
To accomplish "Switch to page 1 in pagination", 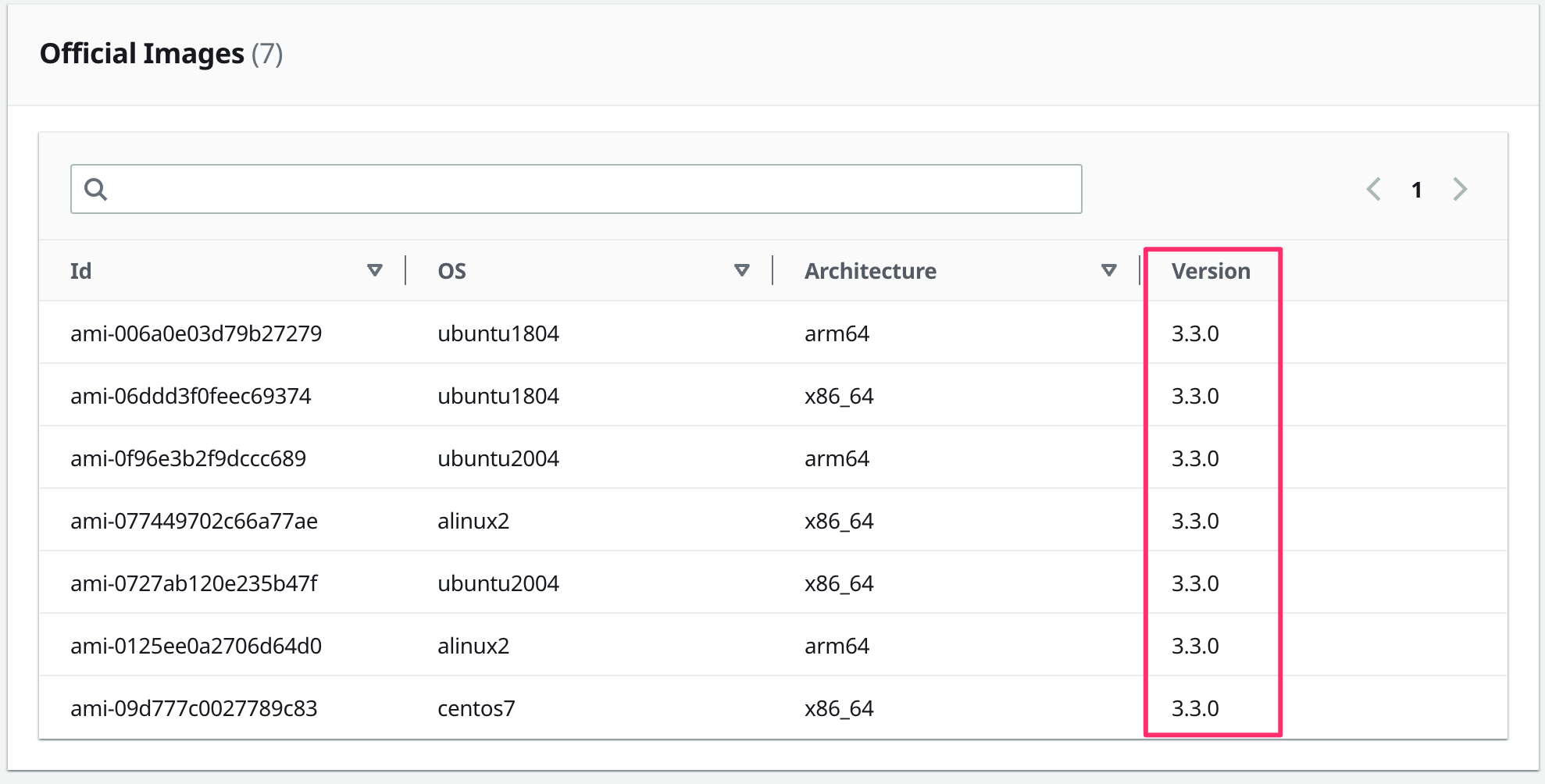I will pos(1417,188).
